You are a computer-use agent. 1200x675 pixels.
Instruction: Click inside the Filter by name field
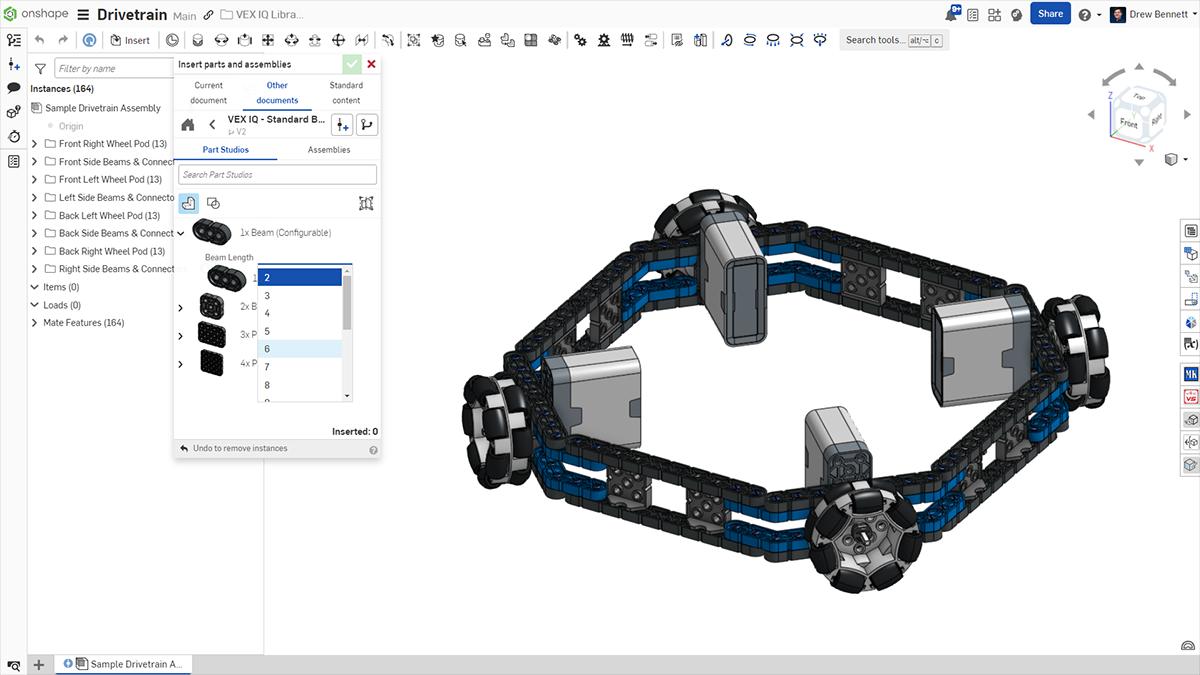pos(110,68)
